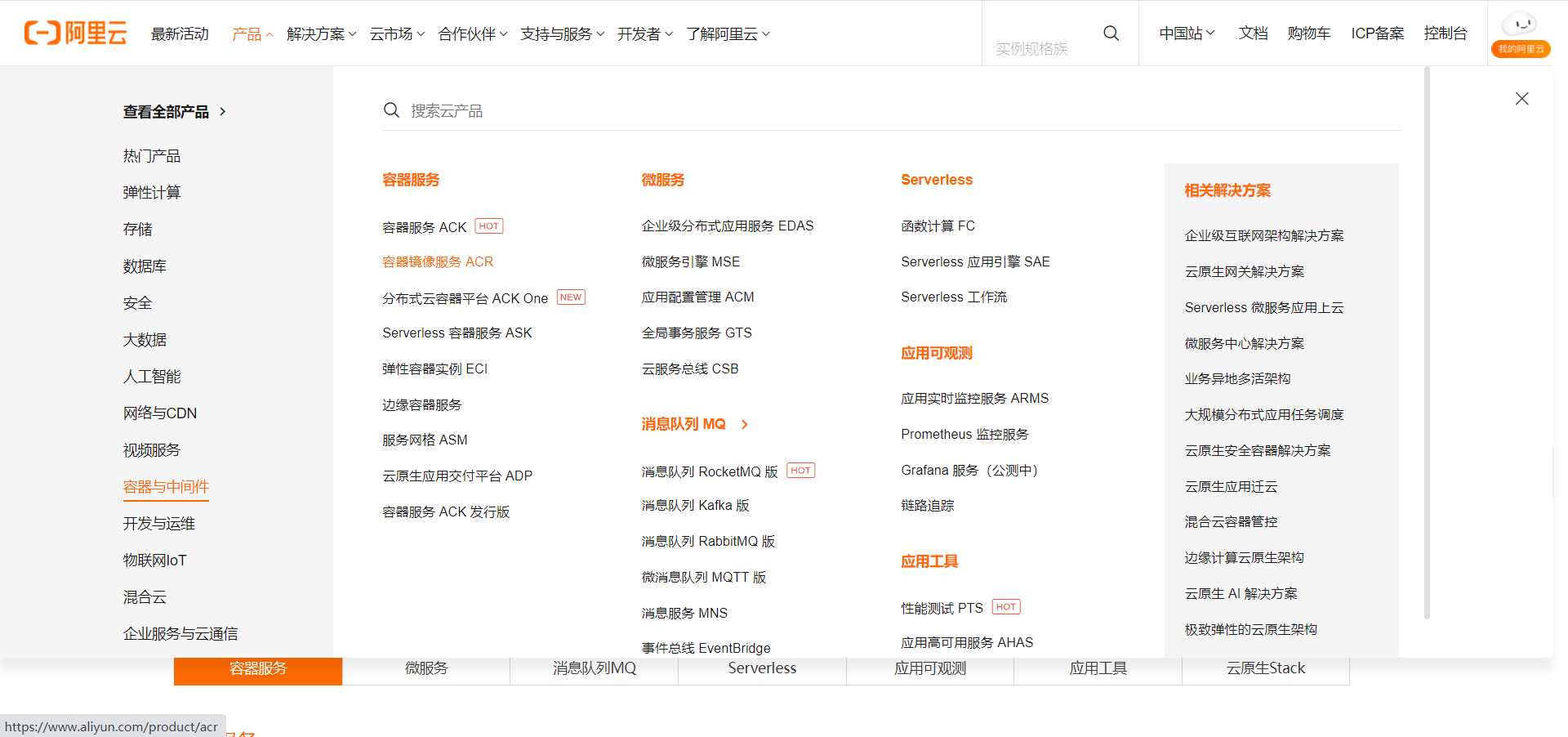Select 企业服务与云通信 category

pos(180,634)
